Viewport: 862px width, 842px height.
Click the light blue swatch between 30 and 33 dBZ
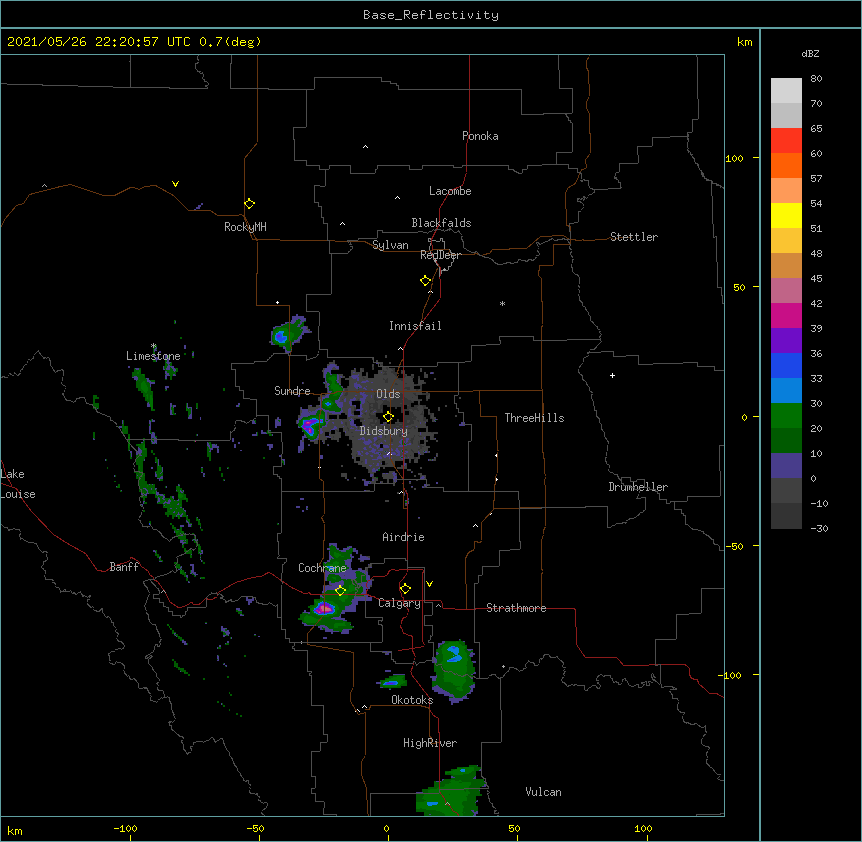786,391
